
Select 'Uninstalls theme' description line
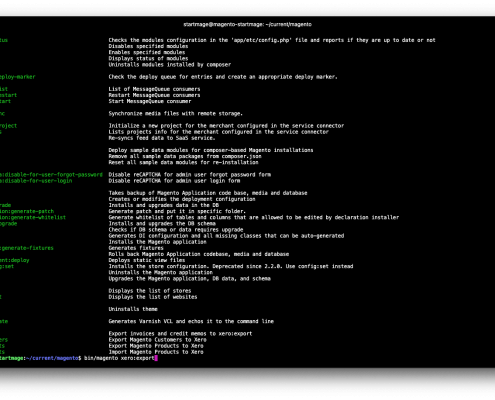(133, 309)
